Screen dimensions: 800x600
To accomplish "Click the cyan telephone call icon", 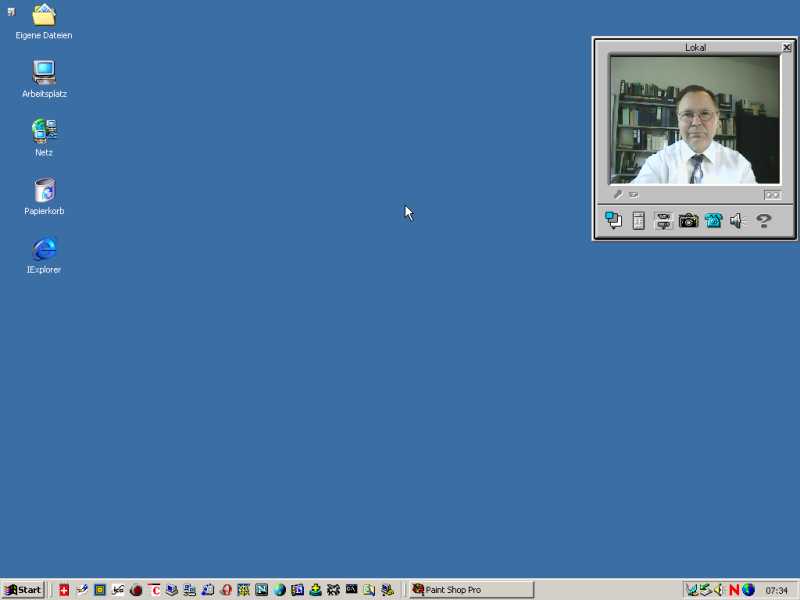I will tap(713, 220).
